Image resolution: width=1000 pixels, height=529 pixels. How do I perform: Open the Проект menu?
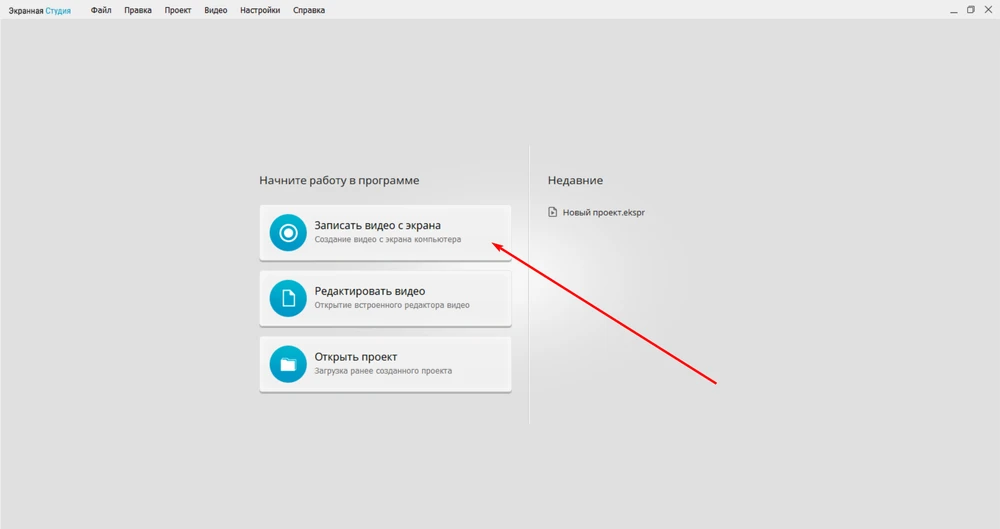click(x=178, y=10)
